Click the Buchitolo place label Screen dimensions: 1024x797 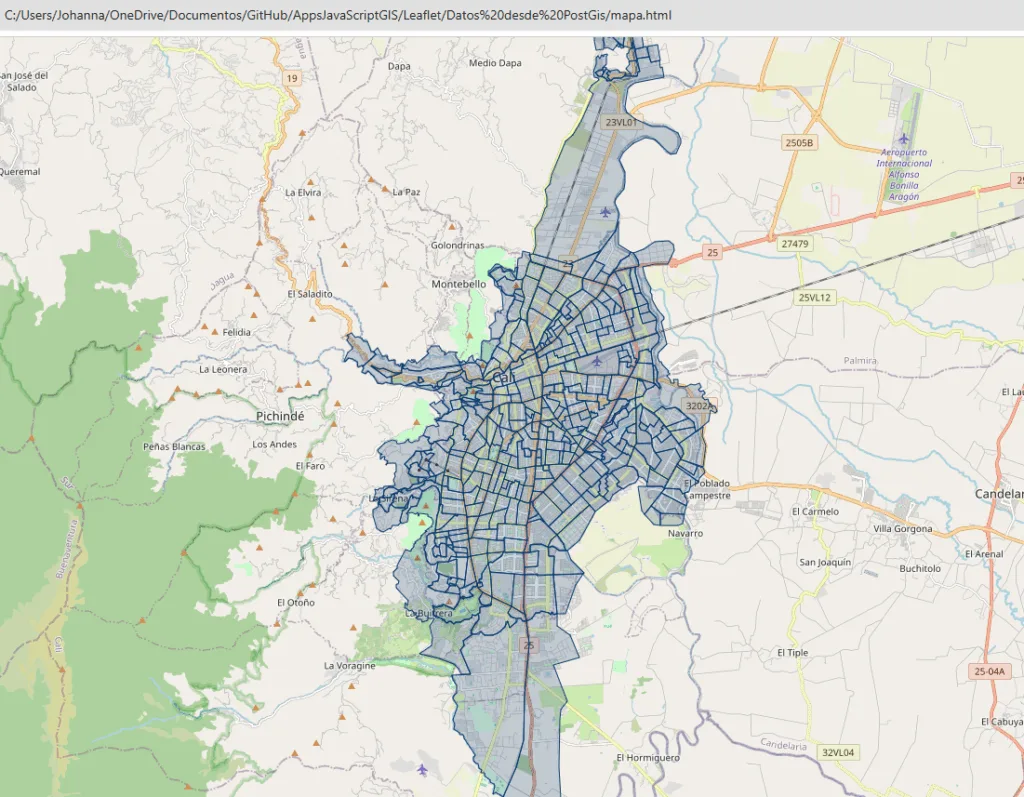[x=920, y=568]
